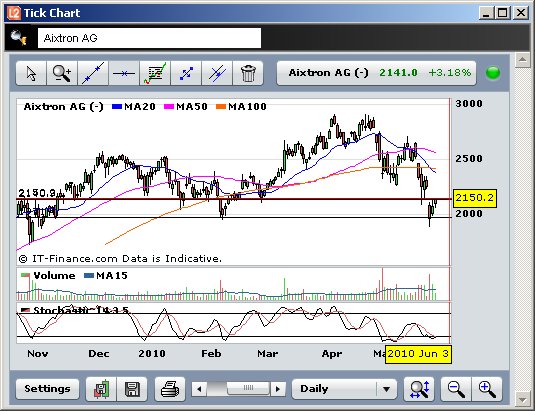Click the chart horizontal scroll slider thumb

(x=248, y=388)
